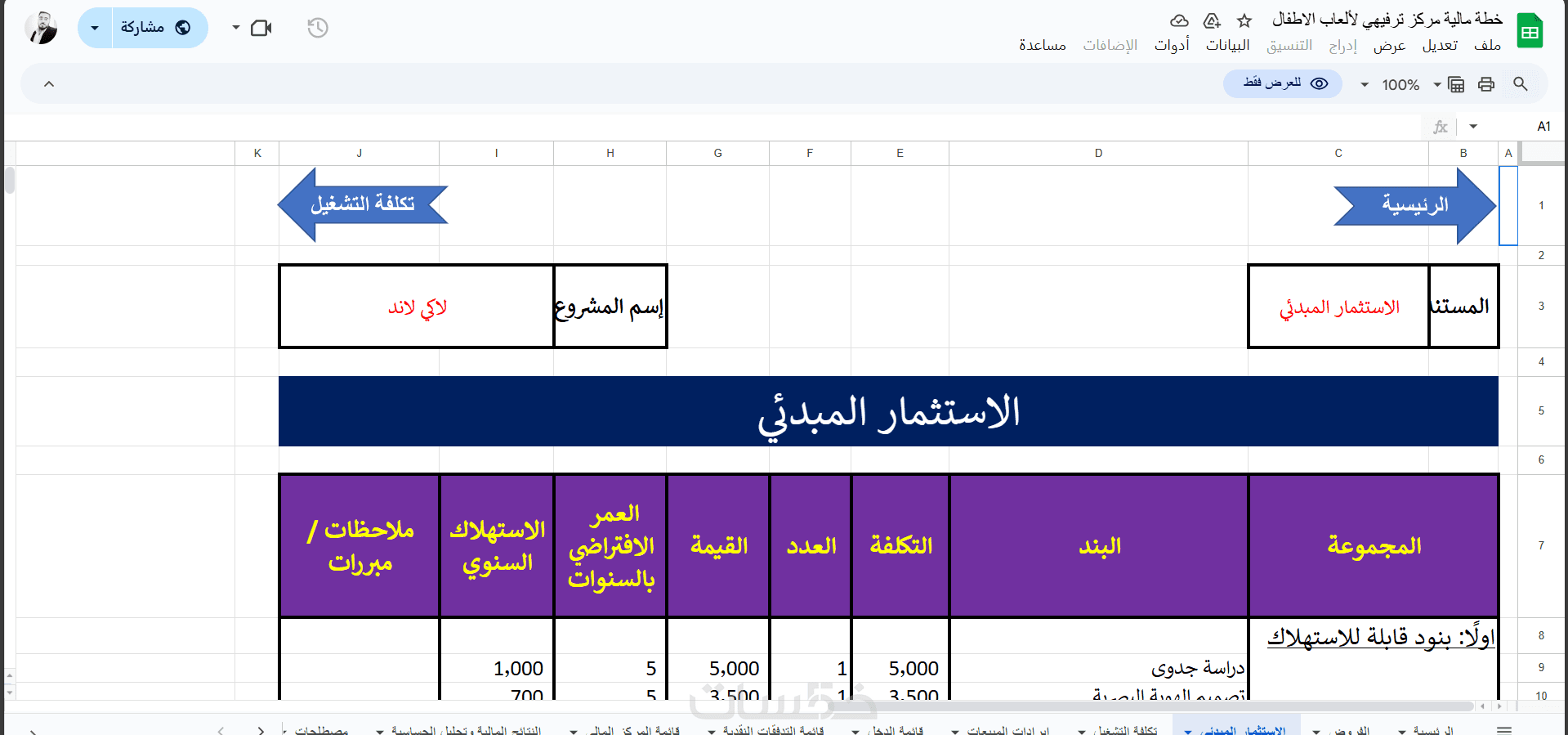
Task: Open the إدراج menu
Action: pyautogui.click(x=1342, y=46)
